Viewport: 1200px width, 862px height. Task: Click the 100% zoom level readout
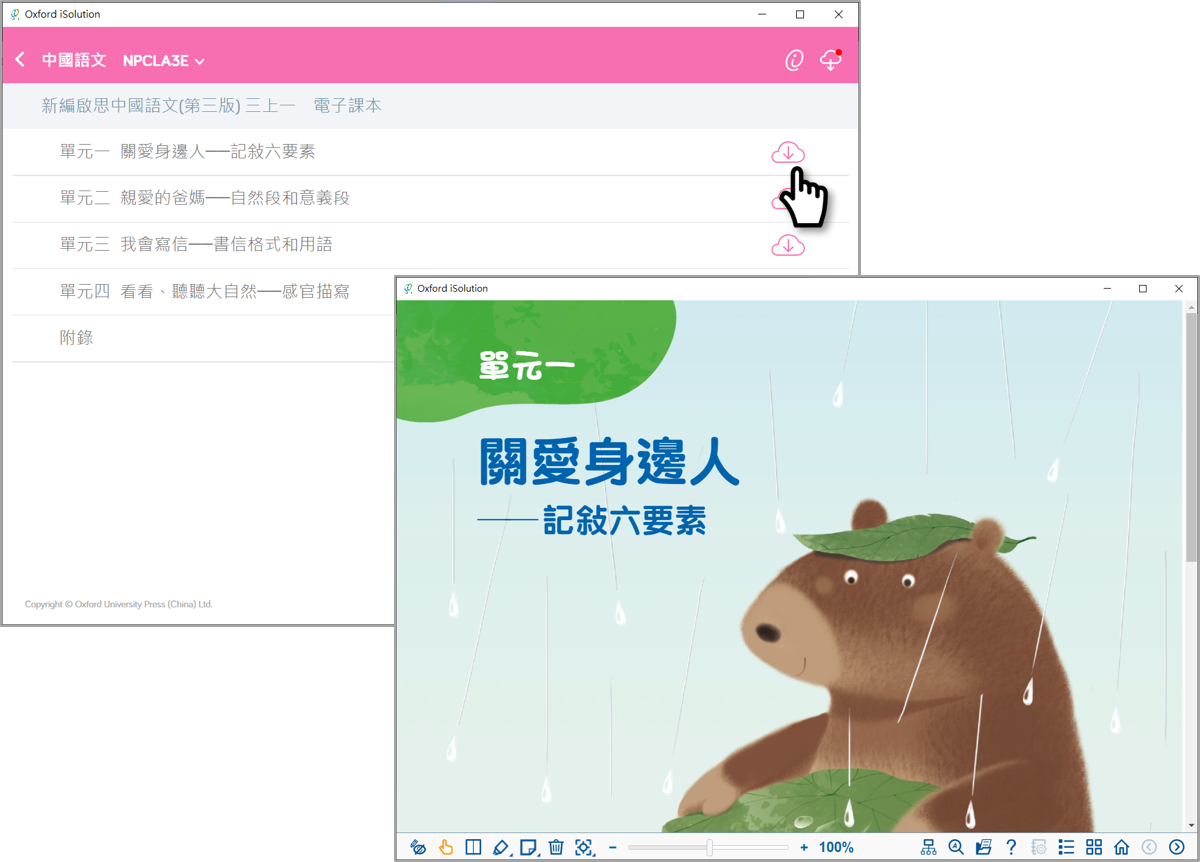836,847
